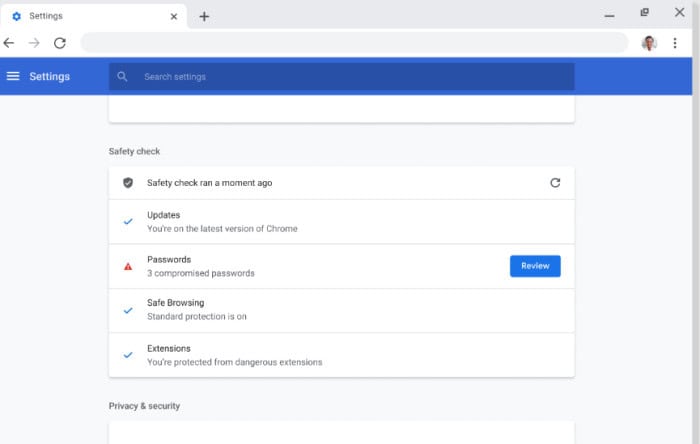The width and height of the screenshot is (700, 444).
Task: Open the Settings hamburger menu
Action: click(x=13, y=76)
